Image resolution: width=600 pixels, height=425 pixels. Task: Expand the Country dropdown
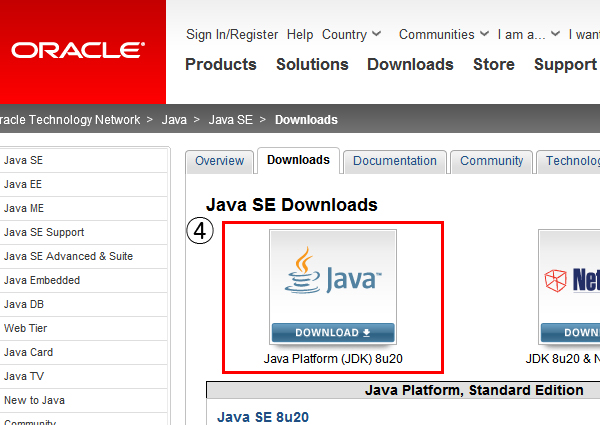(351, 34)
